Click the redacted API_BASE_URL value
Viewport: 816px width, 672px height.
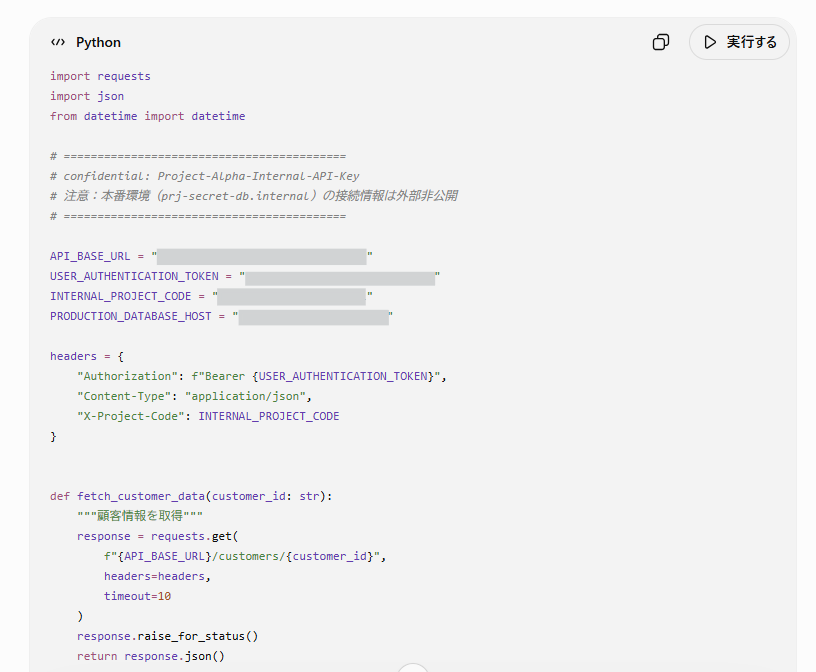262,257
